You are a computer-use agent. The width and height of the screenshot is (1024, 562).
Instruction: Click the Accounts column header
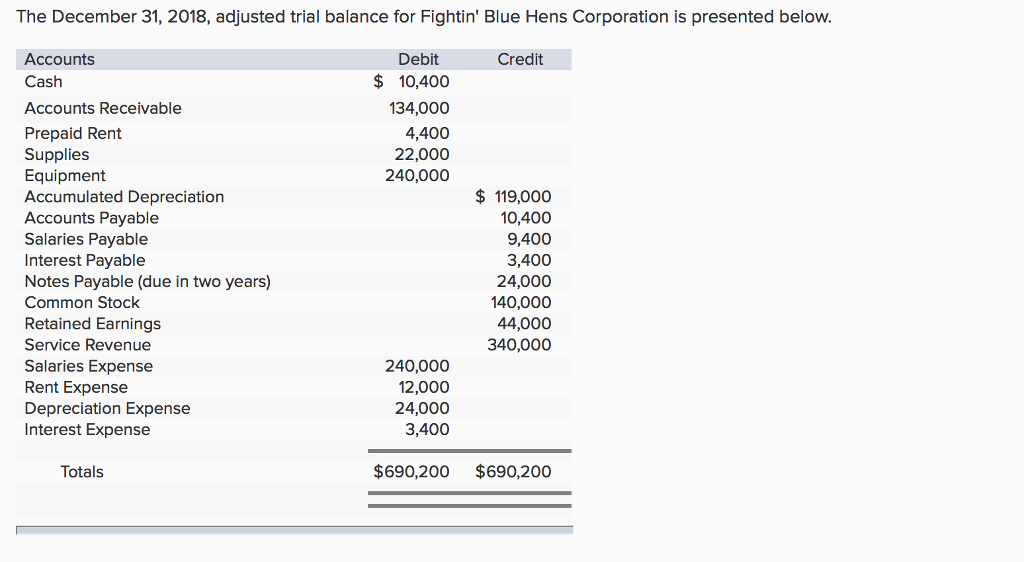[60, 60]
